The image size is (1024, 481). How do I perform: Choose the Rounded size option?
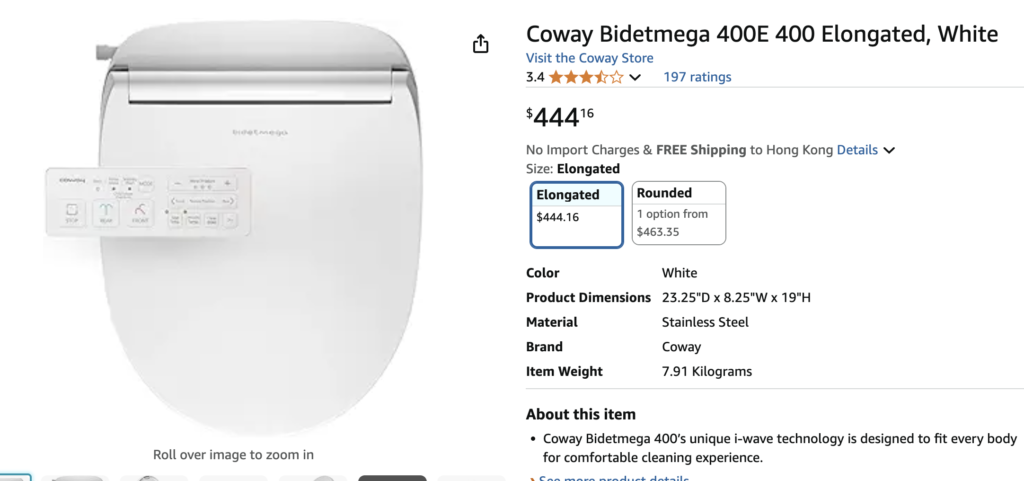679,213
